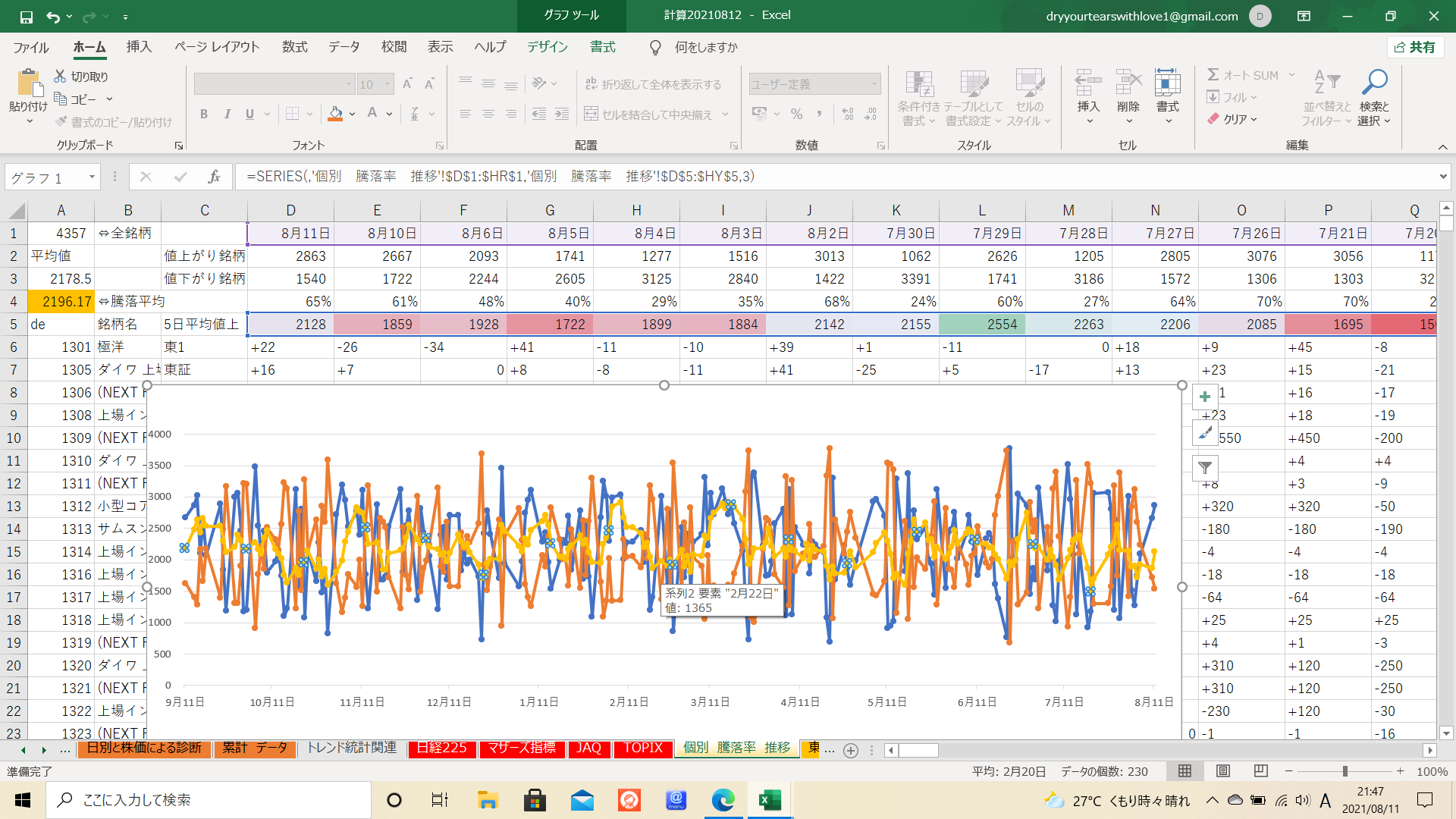Click the Fill Color bucket icon
This screenshot has width=1456, height=819.
335,115
